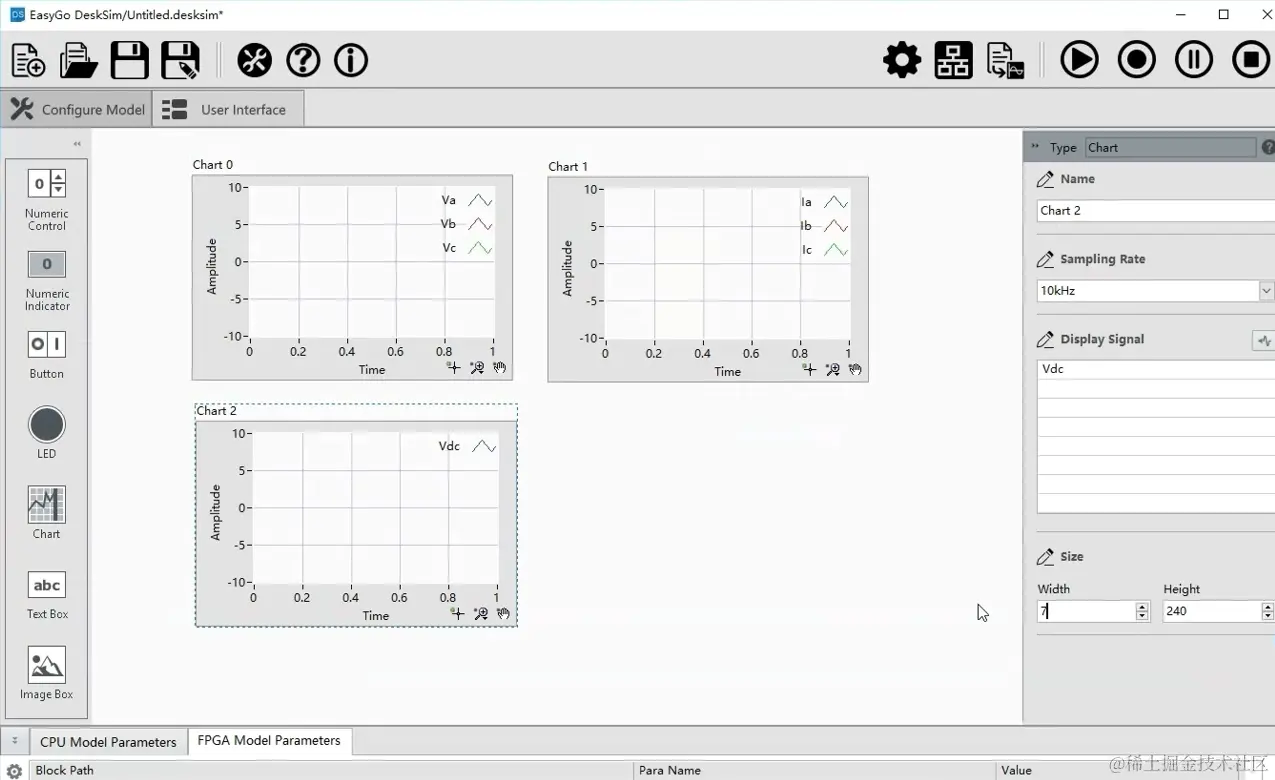
Task: Click the Name field containing Chart 2
Action: (x=1155, y=210)
